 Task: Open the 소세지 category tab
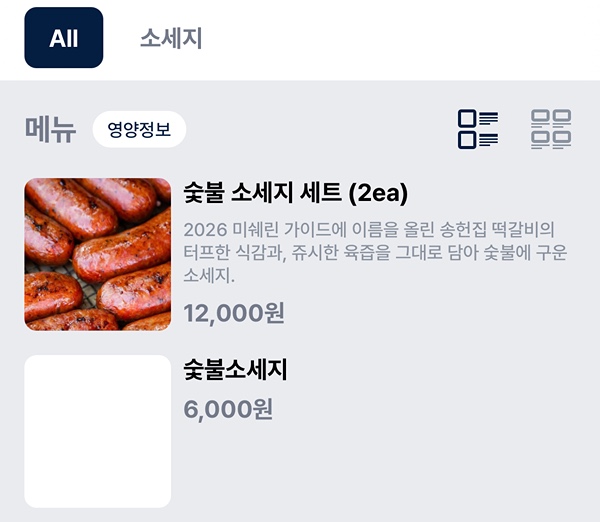[x=171, y=39]
